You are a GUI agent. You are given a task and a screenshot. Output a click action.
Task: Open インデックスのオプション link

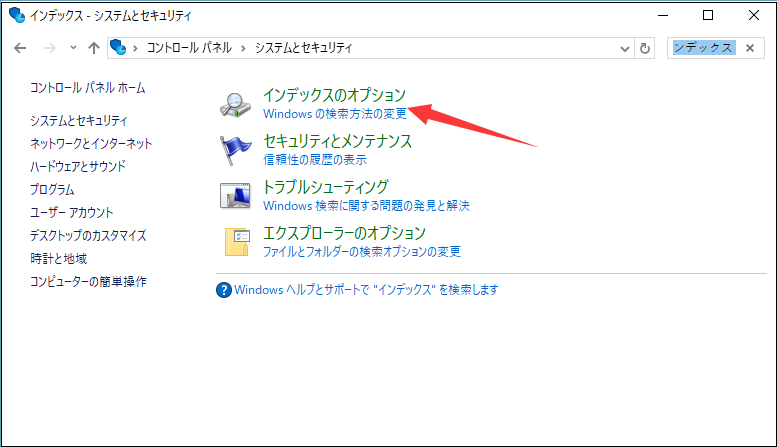(x=334, y=95)
